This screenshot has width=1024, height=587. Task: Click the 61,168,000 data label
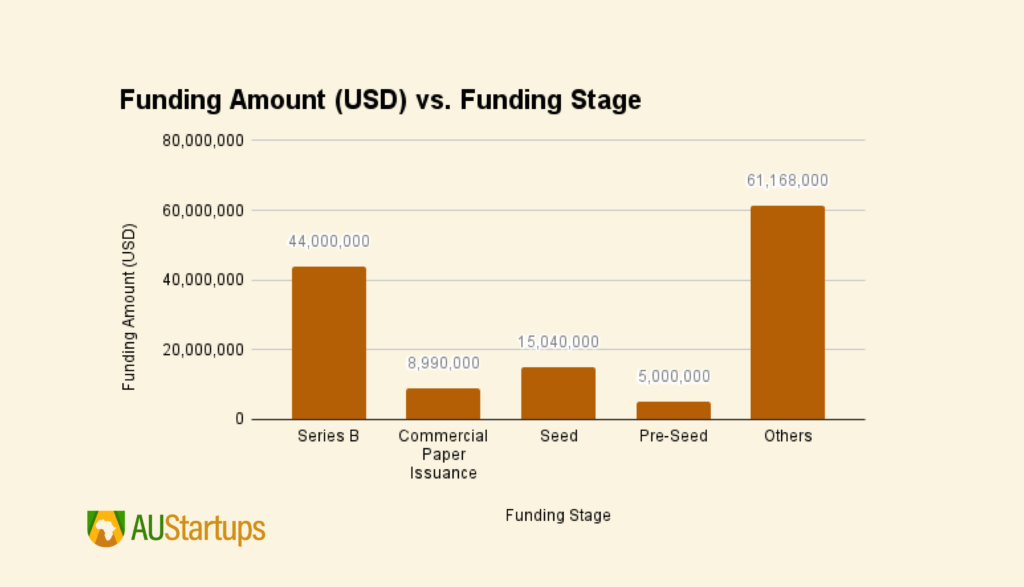pos(788,181)
